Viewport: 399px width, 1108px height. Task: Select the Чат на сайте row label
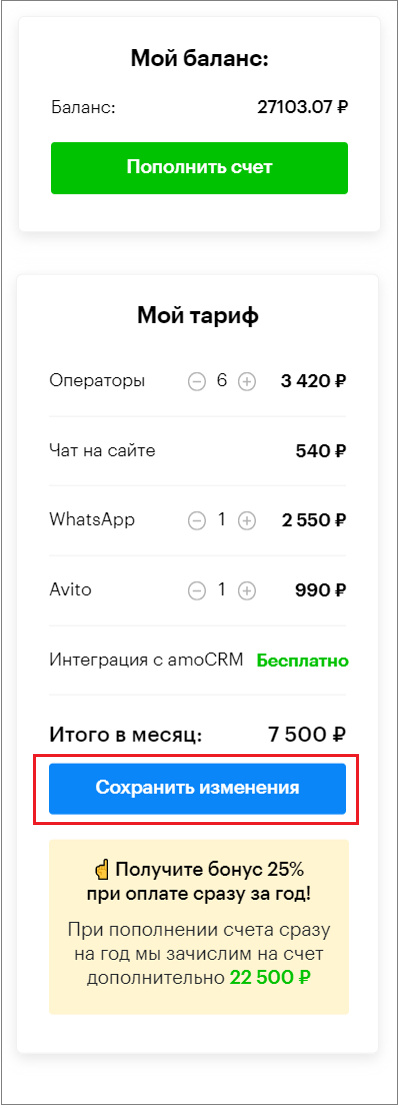[x=102, y=450]
